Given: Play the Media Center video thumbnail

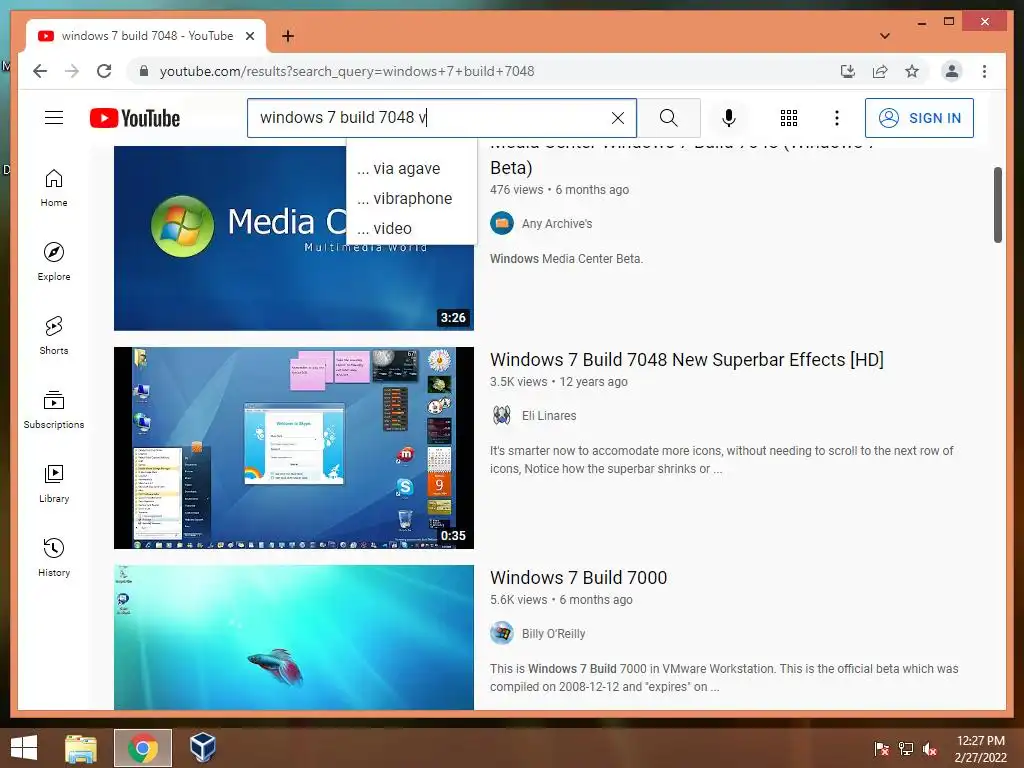Looking at the screenshot, I should 294,238.
